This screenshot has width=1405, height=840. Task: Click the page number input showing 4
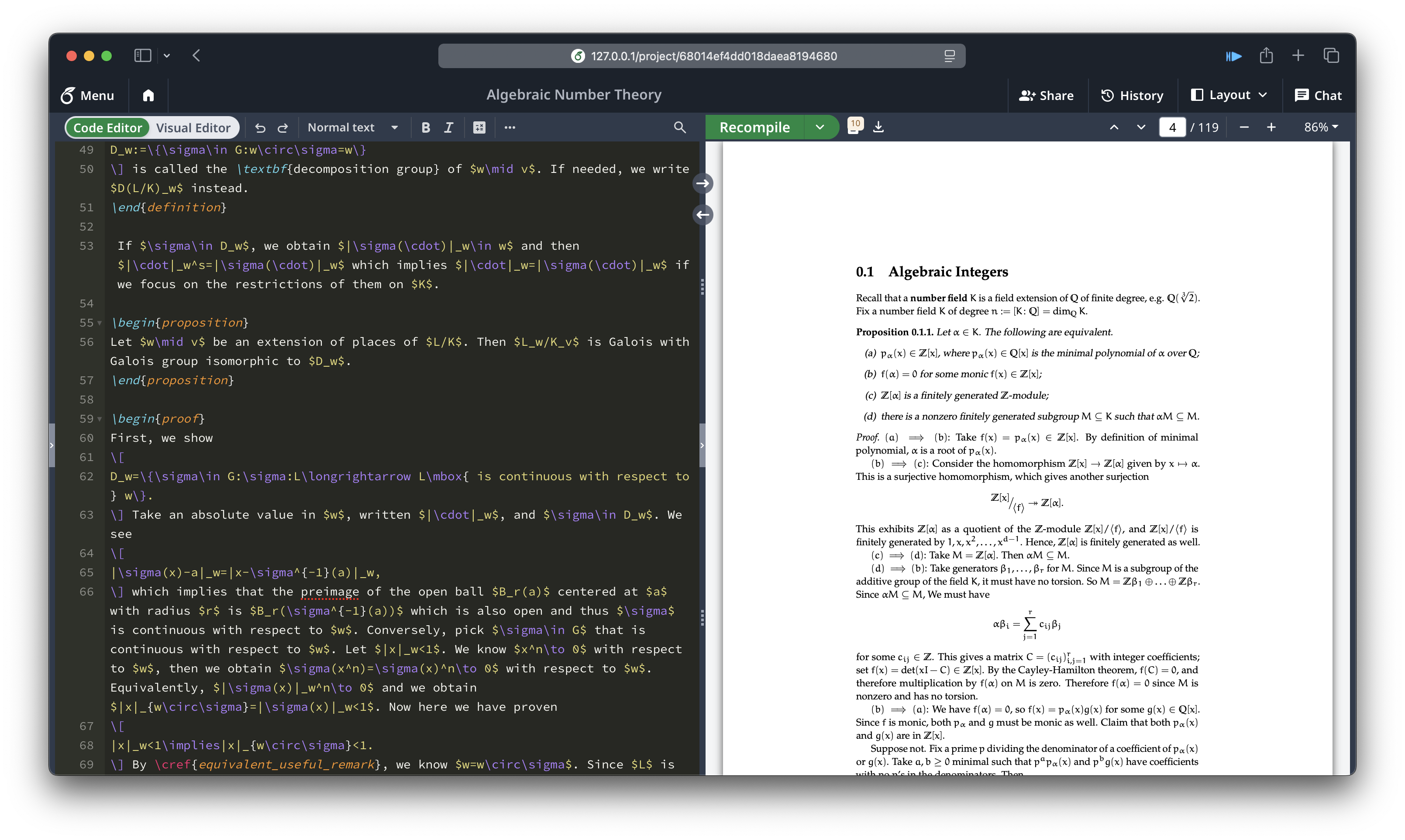(x=1172, y=127)
